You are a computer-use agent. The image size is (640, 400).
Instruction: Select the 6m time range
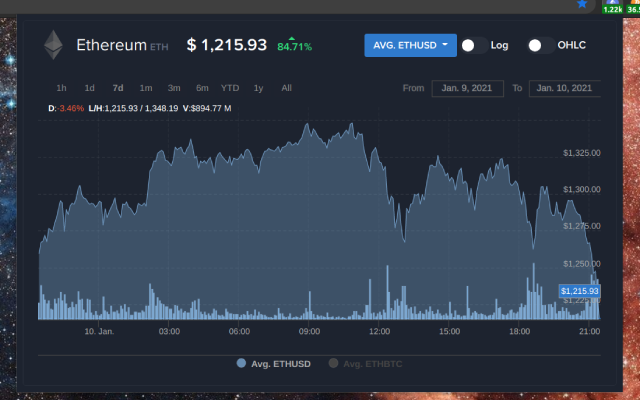(x=202, y=88)
